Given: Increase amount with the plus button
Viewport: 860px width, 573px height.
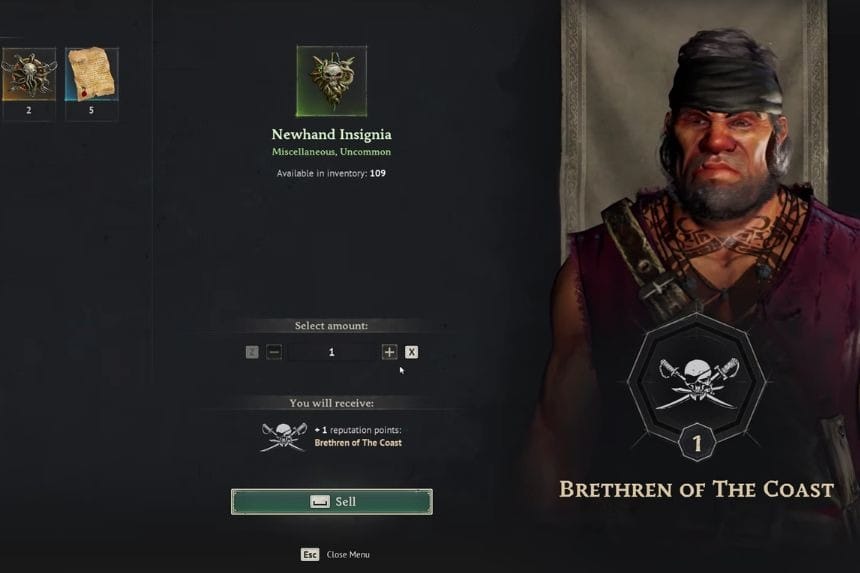Looking at the screenshot, I should point(389,352).
